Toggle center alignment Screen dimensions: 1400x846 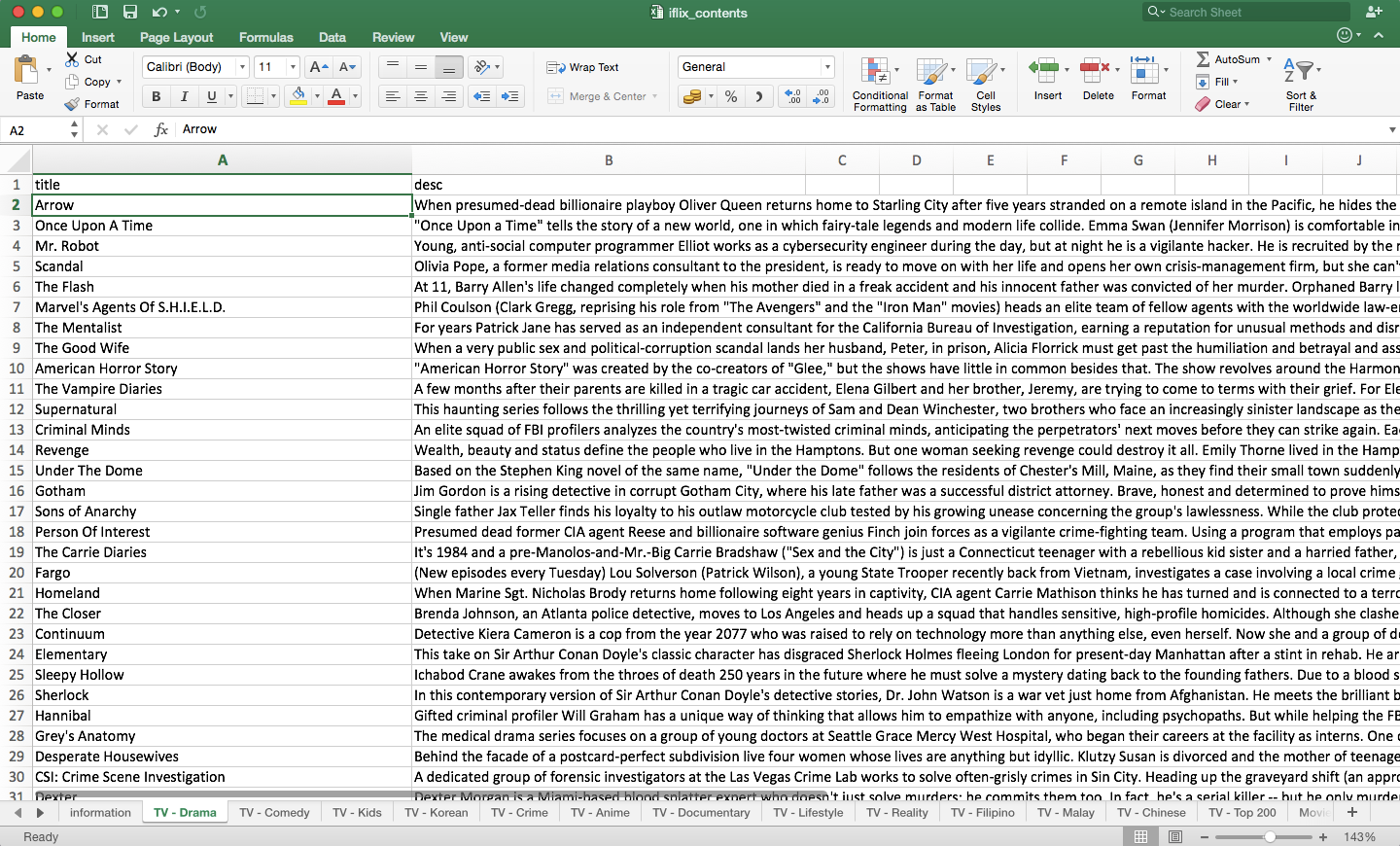click(x=420, y=96)
